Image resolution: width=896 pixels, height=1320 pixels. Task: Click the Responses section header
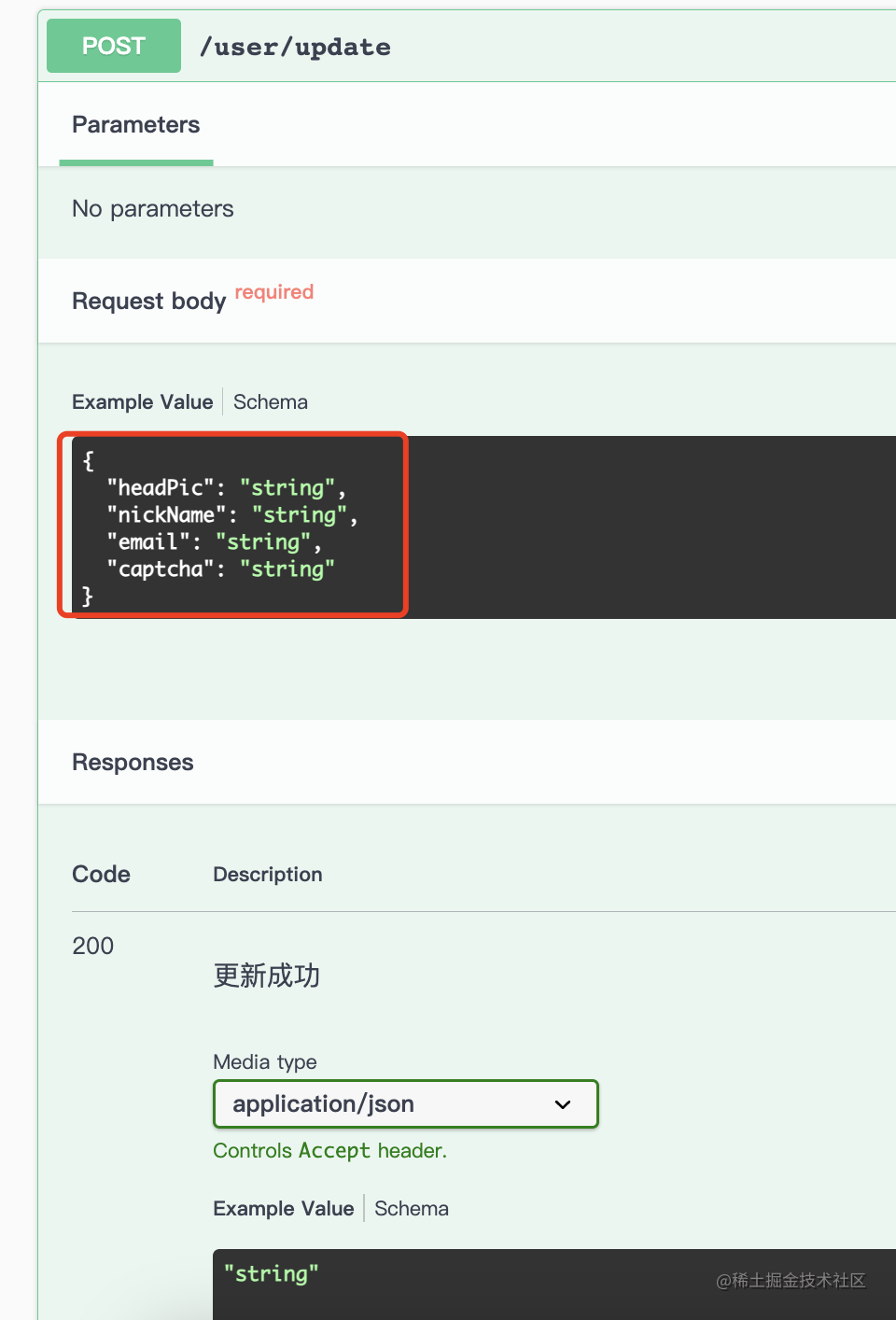(x=133, y=763)
